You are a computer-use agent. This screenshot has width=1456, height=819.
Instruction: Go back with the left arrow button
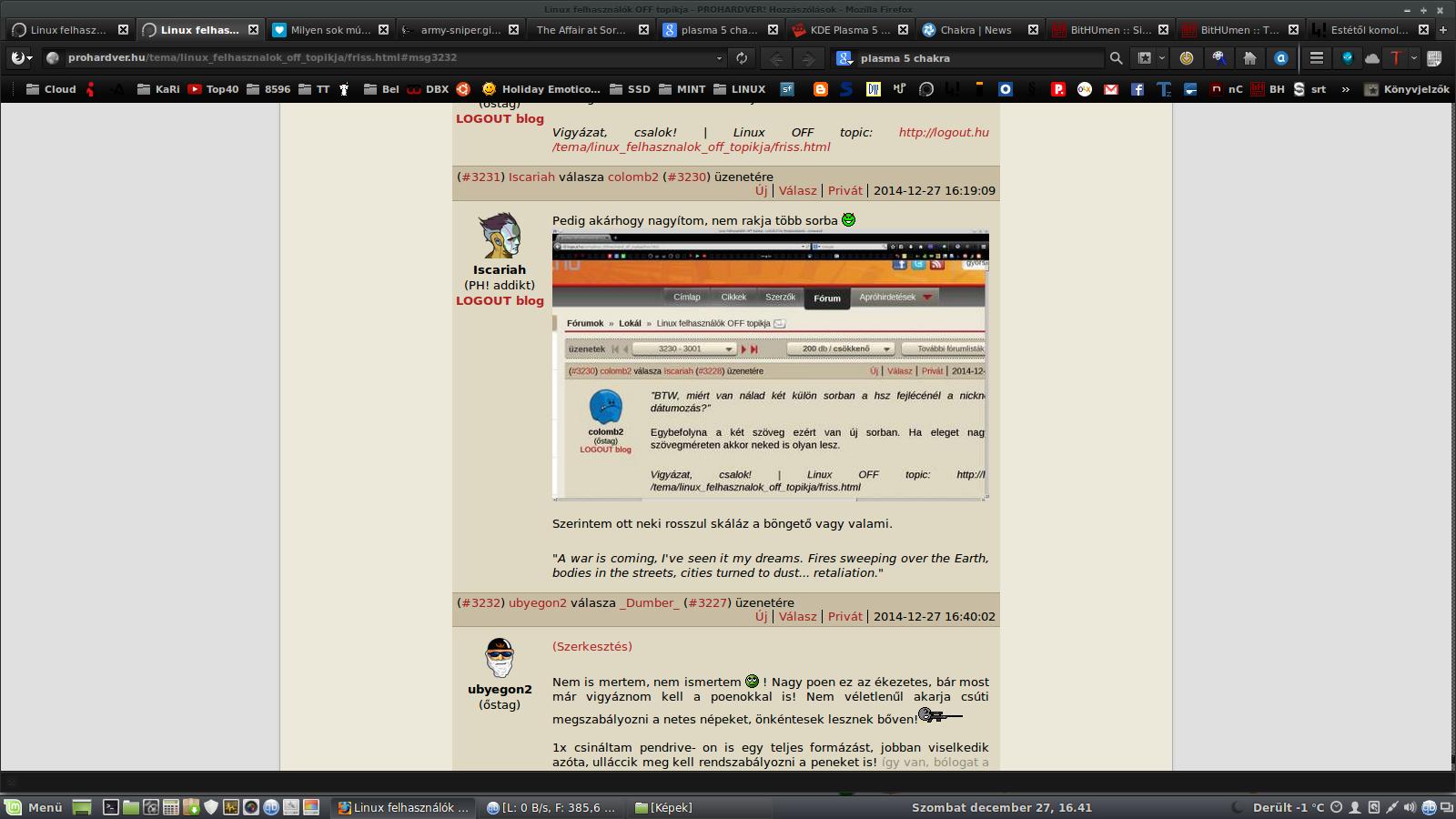click(776, 58)
